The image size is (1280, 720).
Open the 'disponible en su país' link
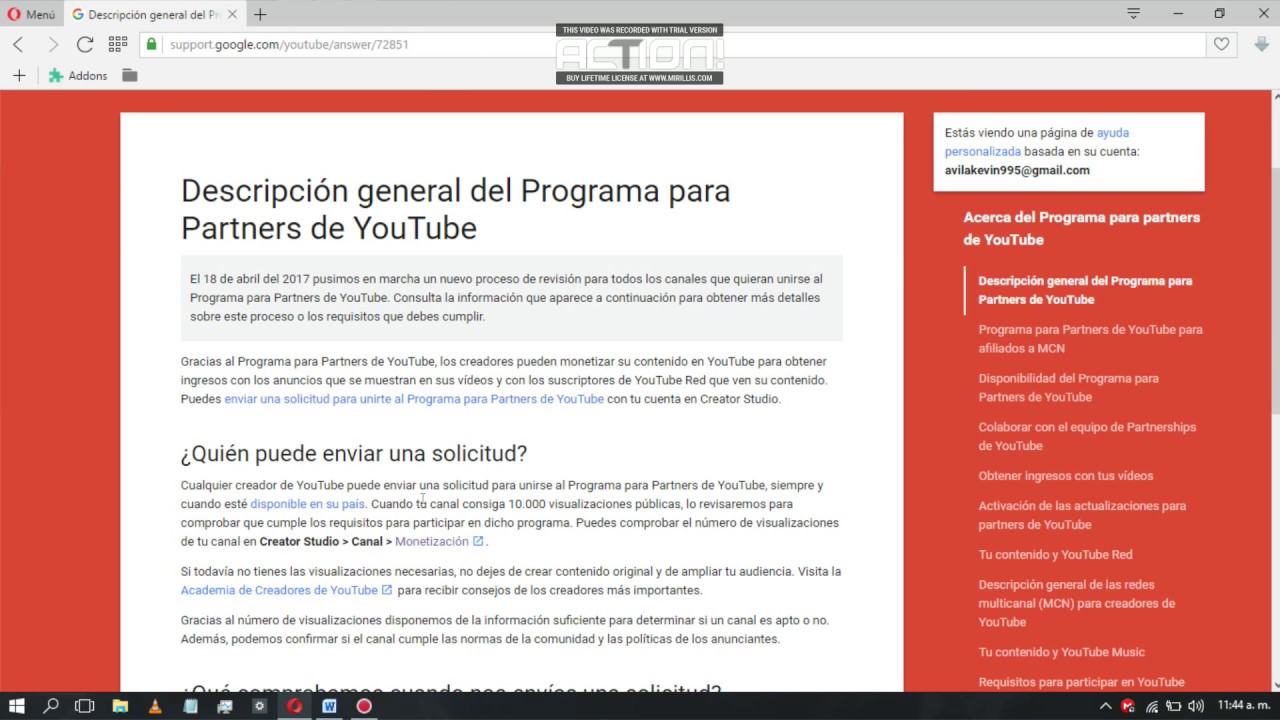[x=307, y=504]
